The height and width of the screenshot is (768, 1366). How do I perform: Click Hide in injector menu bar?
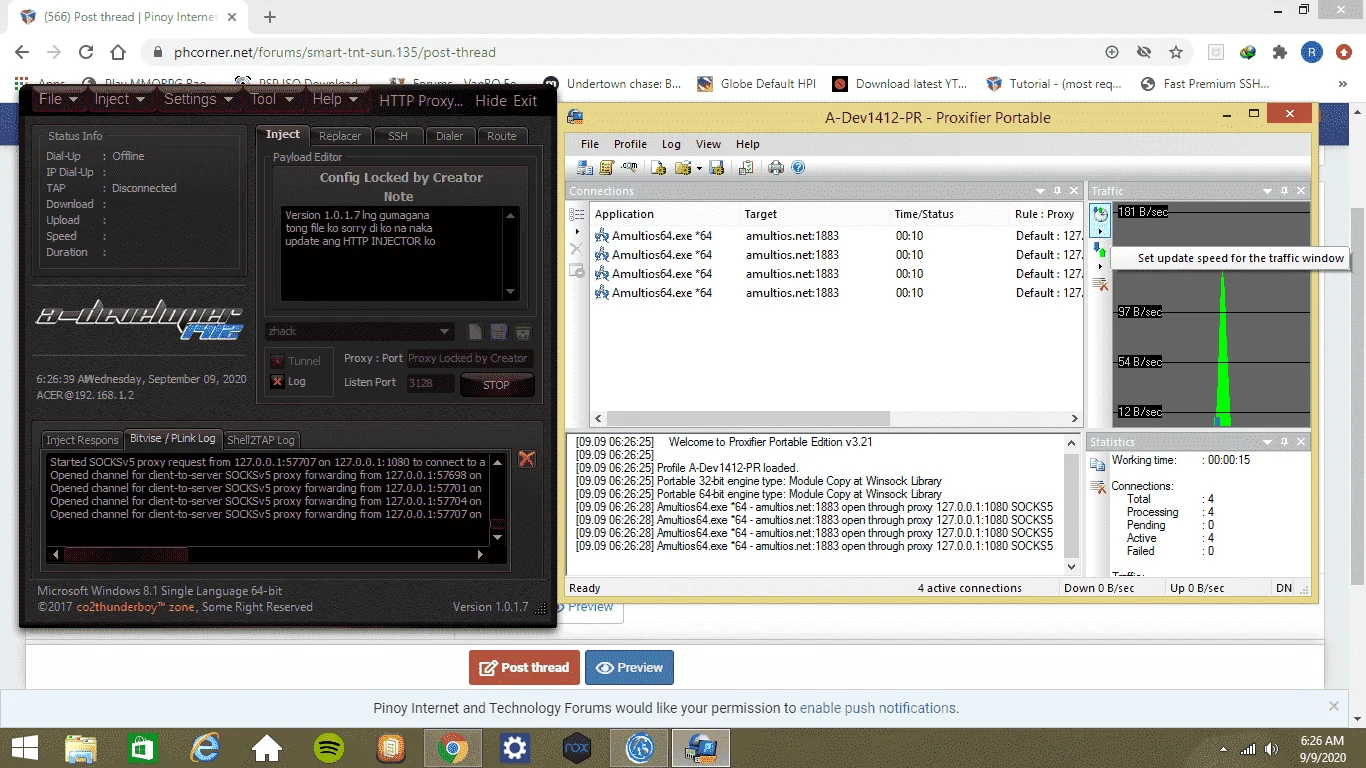tap(491, 100)
